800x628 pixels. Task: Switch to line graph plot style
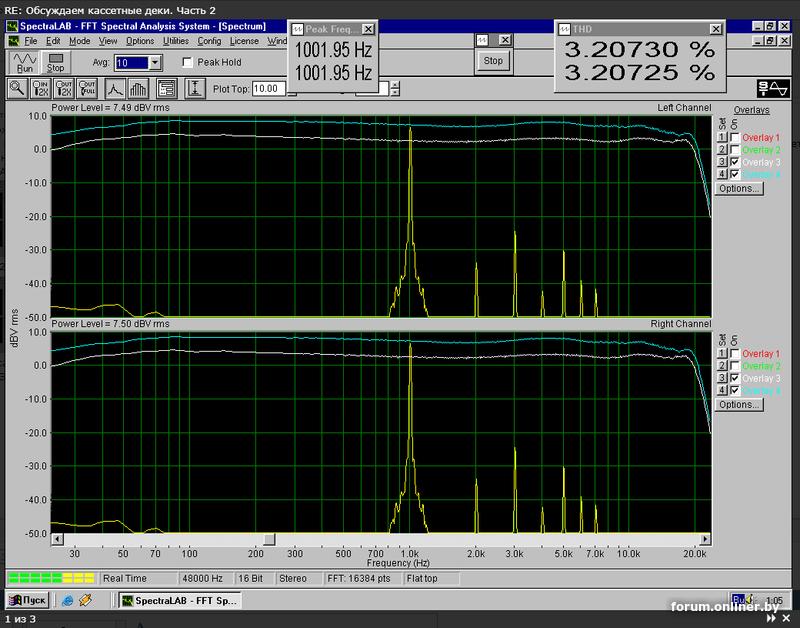(115, 88)
